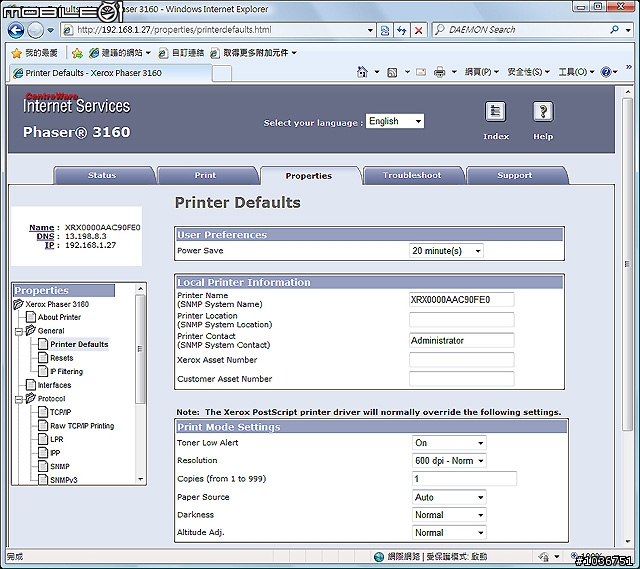Add to favorites bar with star-plus icon
The image size is (640, 569).
[x=77, y=53]
